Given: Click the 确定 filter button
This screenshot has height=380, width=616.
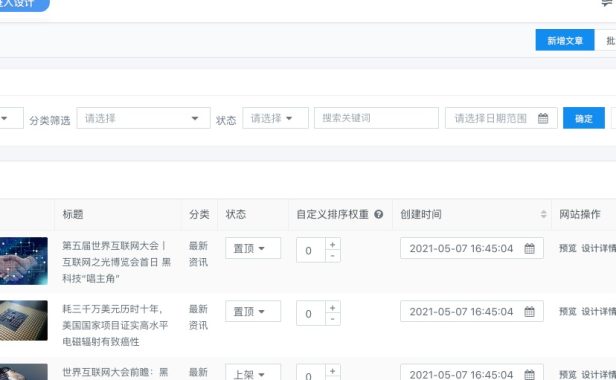Looking at the screenshot, I should pos(584,118).
